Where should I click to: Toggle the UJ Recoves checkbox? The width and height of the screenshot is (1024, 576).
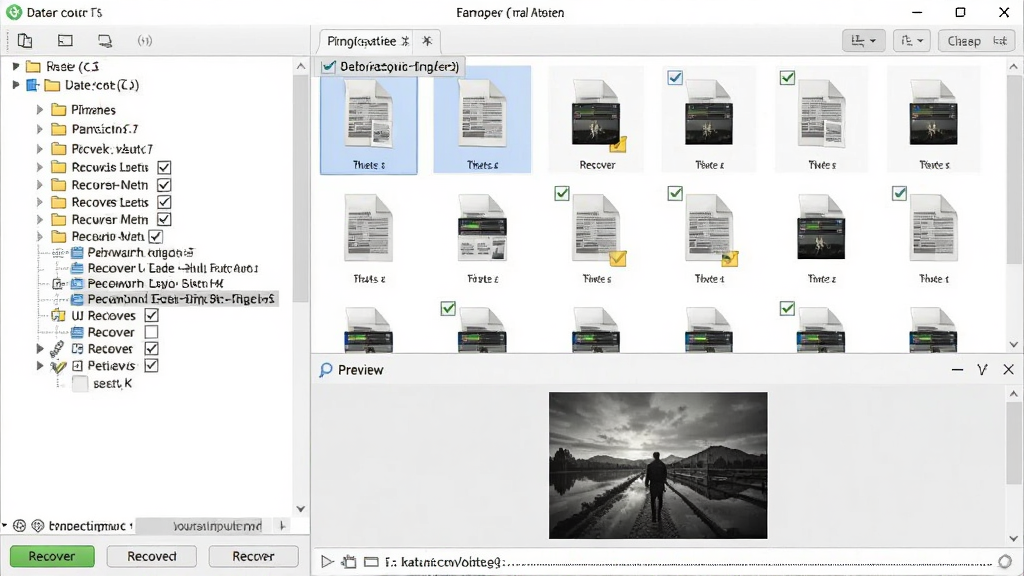(x=151, y=315)
